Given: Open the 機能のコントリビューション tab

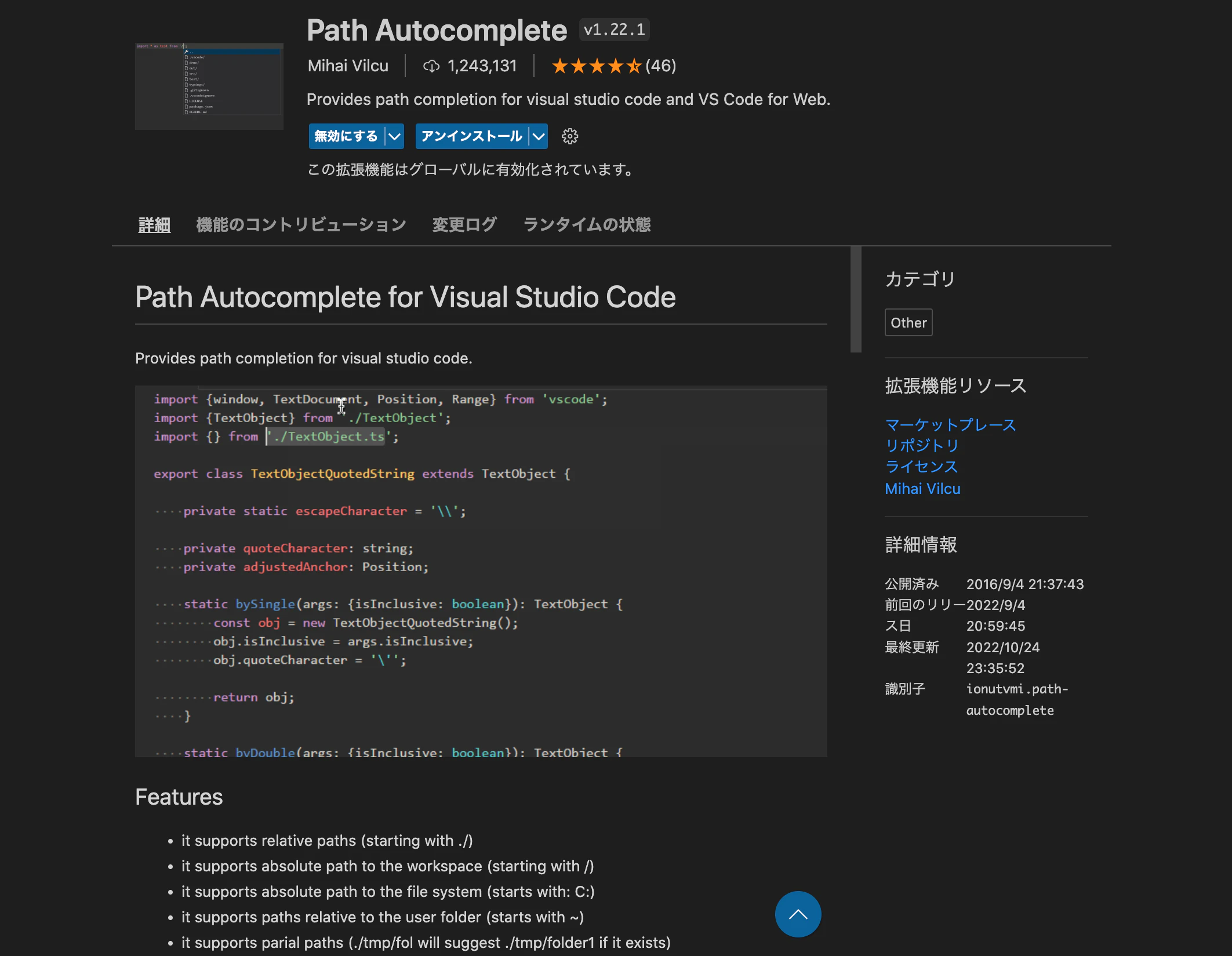Looking at the screenshot, I should [x=301, y=225].
